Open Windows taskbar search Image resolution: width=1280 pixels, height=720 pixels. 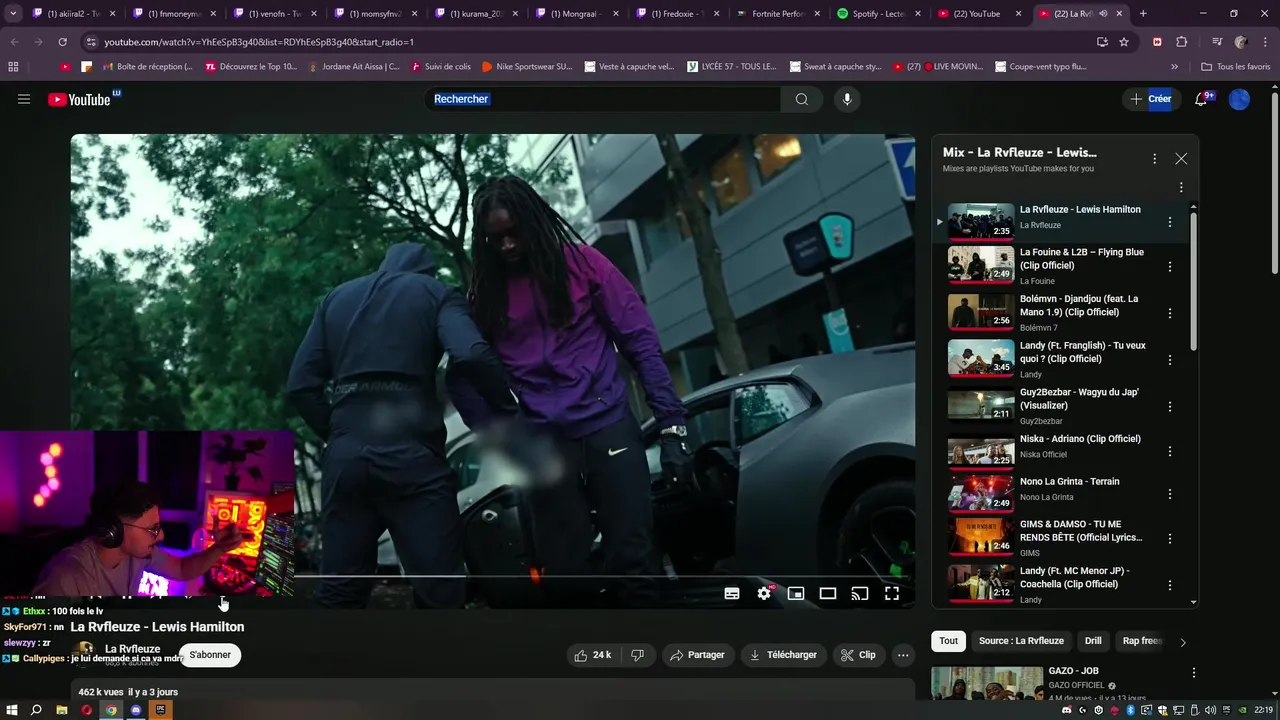point(37,710)
